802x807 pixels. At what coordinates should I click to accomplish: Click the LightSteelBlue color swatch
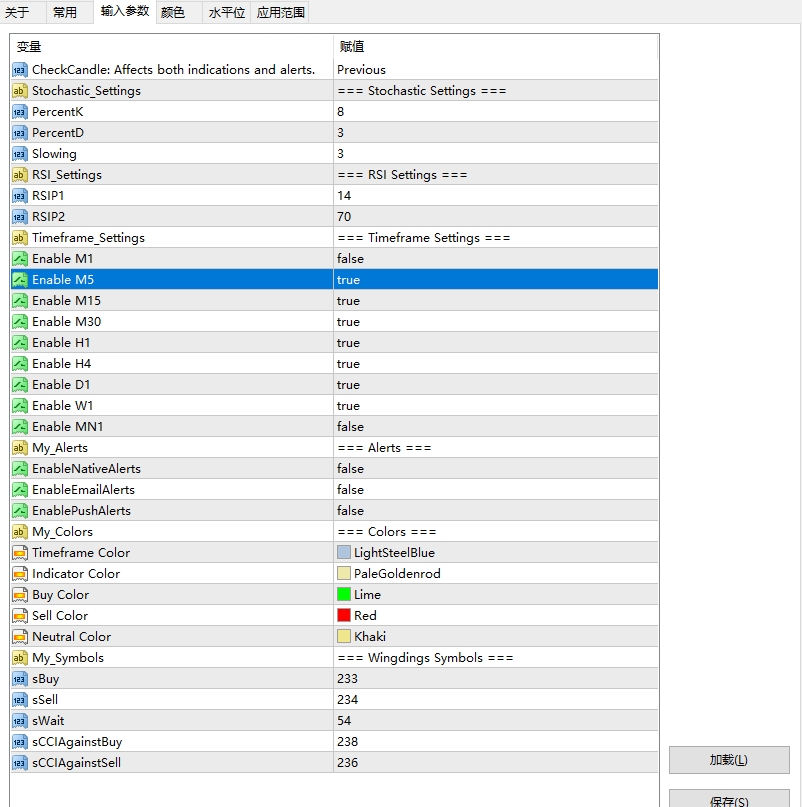coord(344,553)
